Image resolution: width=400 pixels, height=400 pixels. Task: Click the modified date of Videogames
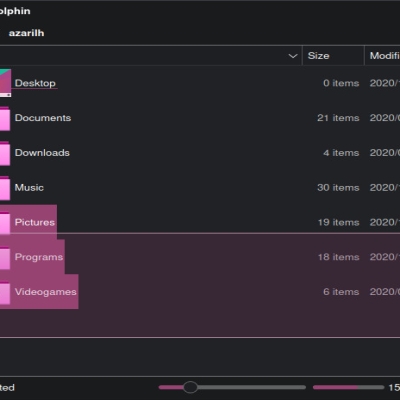(385, 292)
